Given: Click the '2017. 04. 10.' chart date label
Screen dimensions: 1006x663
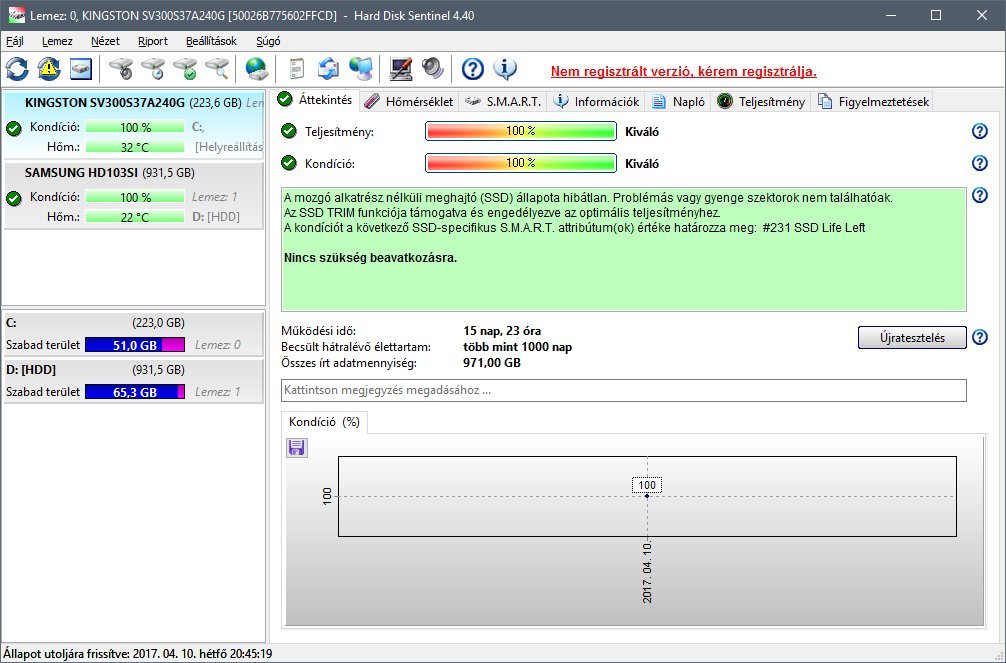Looking at the screenshot, I should pos(647,572).
